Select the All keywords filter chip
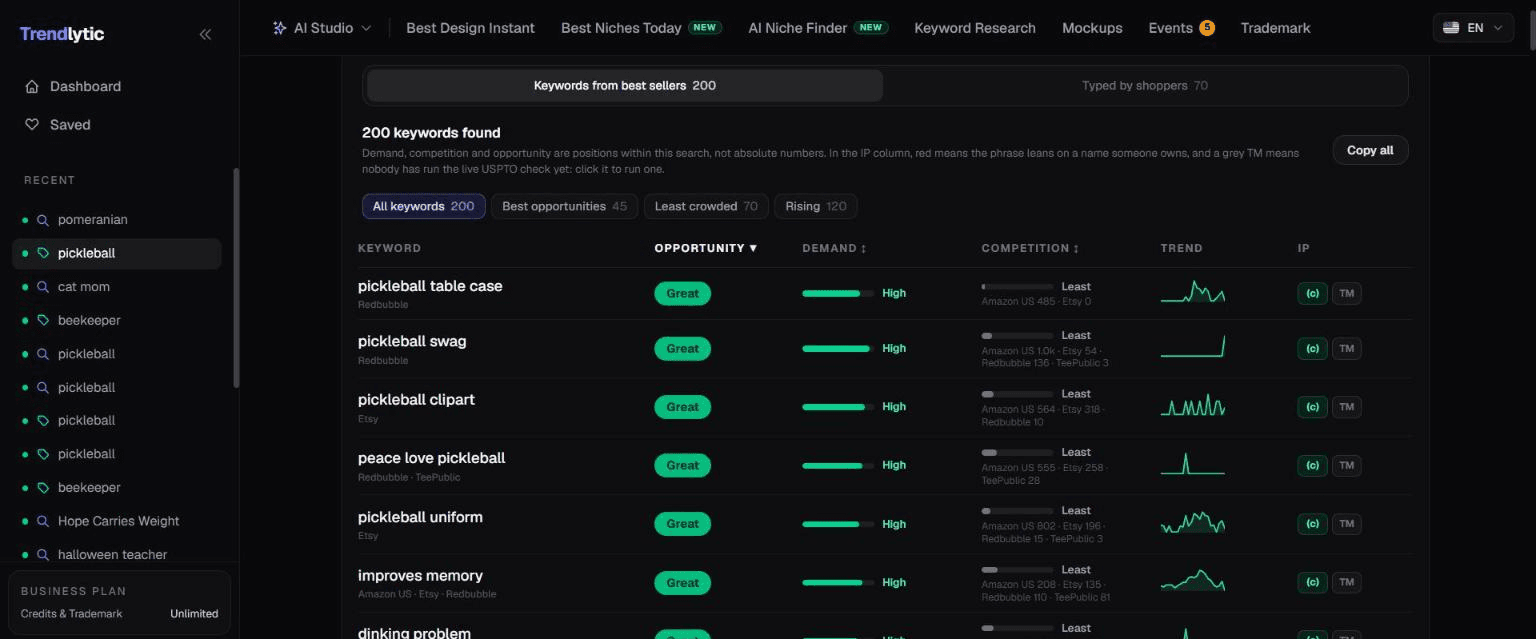This screenshot has width=1536, height=639. pos(424,207)
